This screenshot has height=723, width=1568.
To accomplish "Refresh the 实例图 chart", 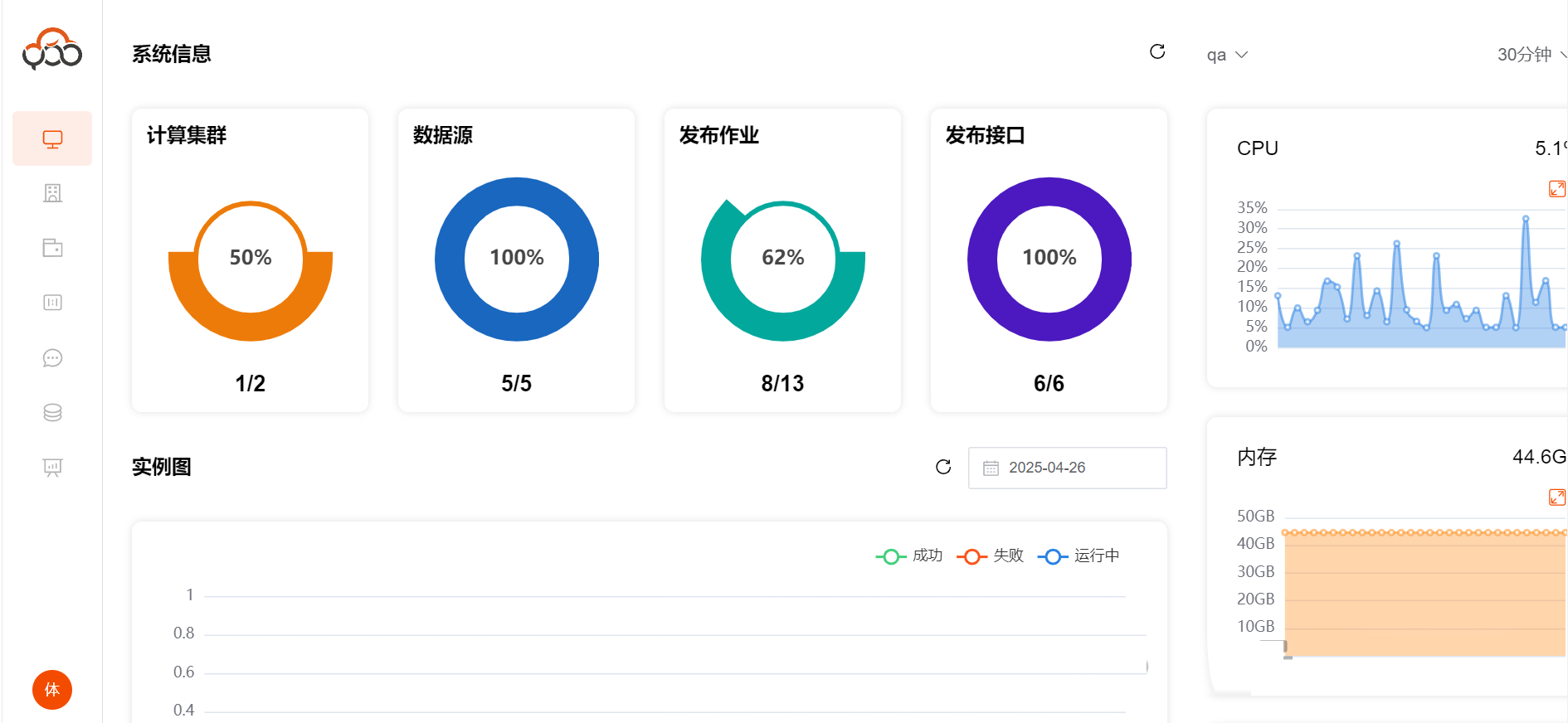I will pos(943,467).
